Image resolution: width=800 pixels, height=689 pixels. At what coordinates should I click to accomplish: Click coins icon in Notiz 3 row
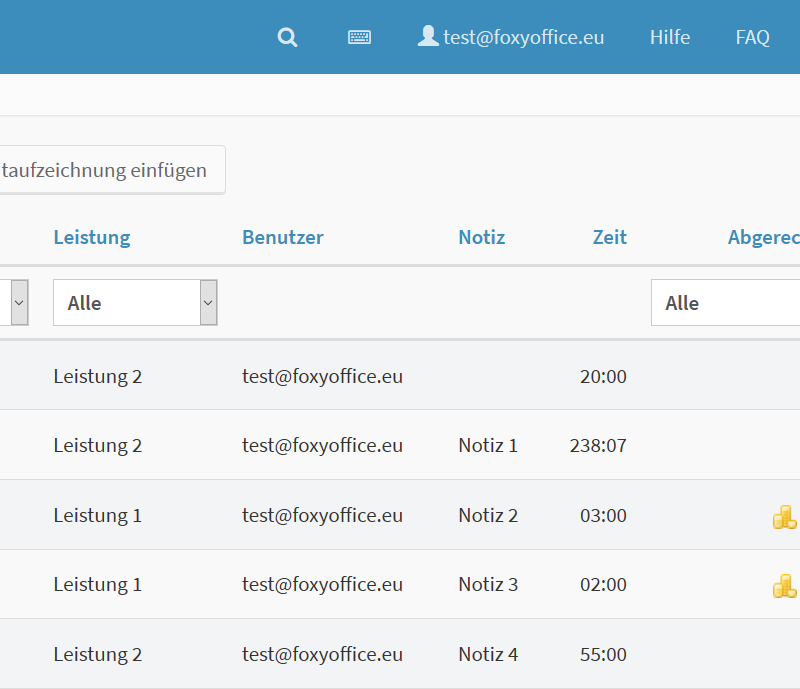pyautogui.click(x=784, y=585)
